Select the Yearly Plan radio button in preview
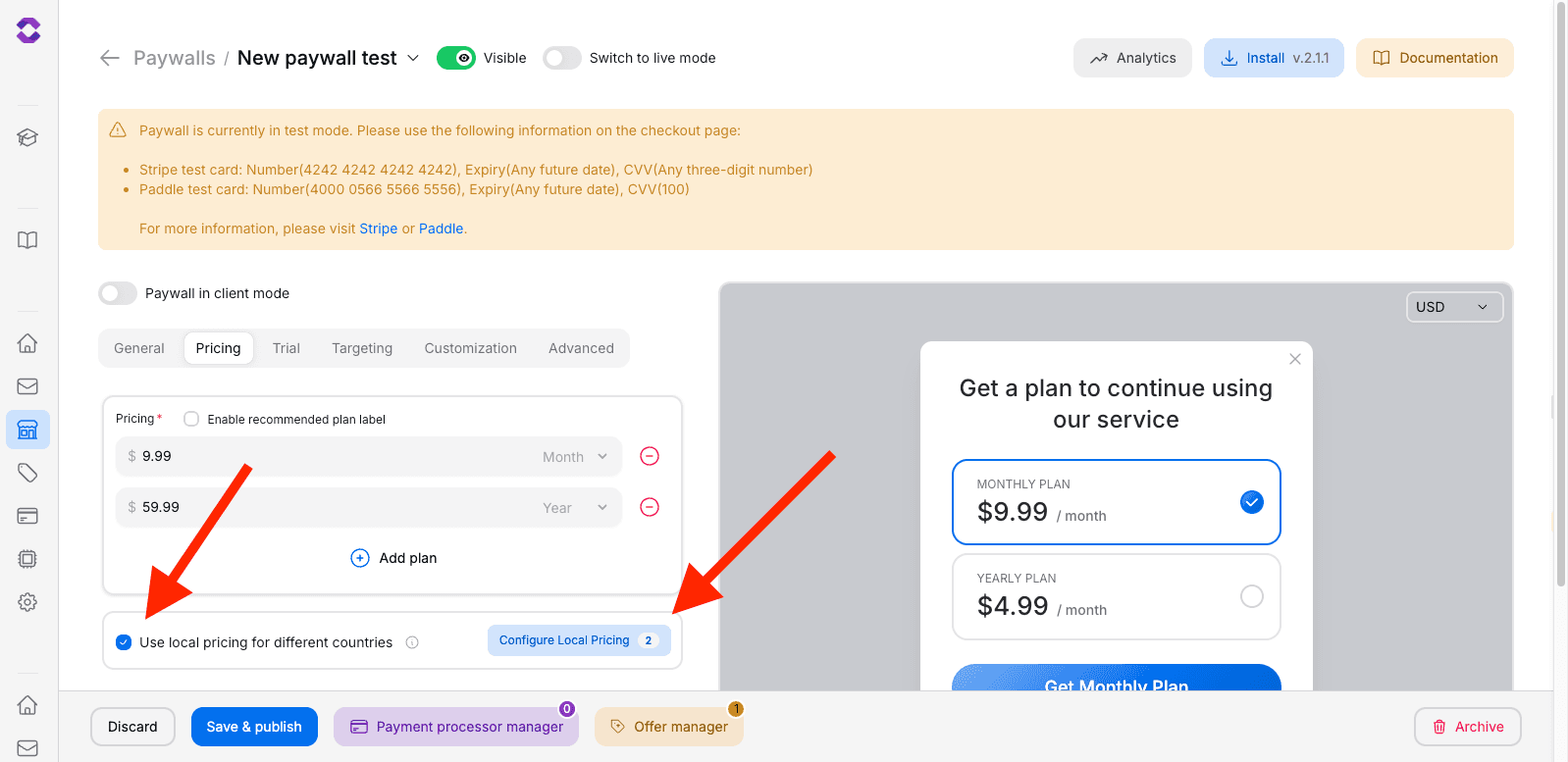 (x=1251, y=596)
